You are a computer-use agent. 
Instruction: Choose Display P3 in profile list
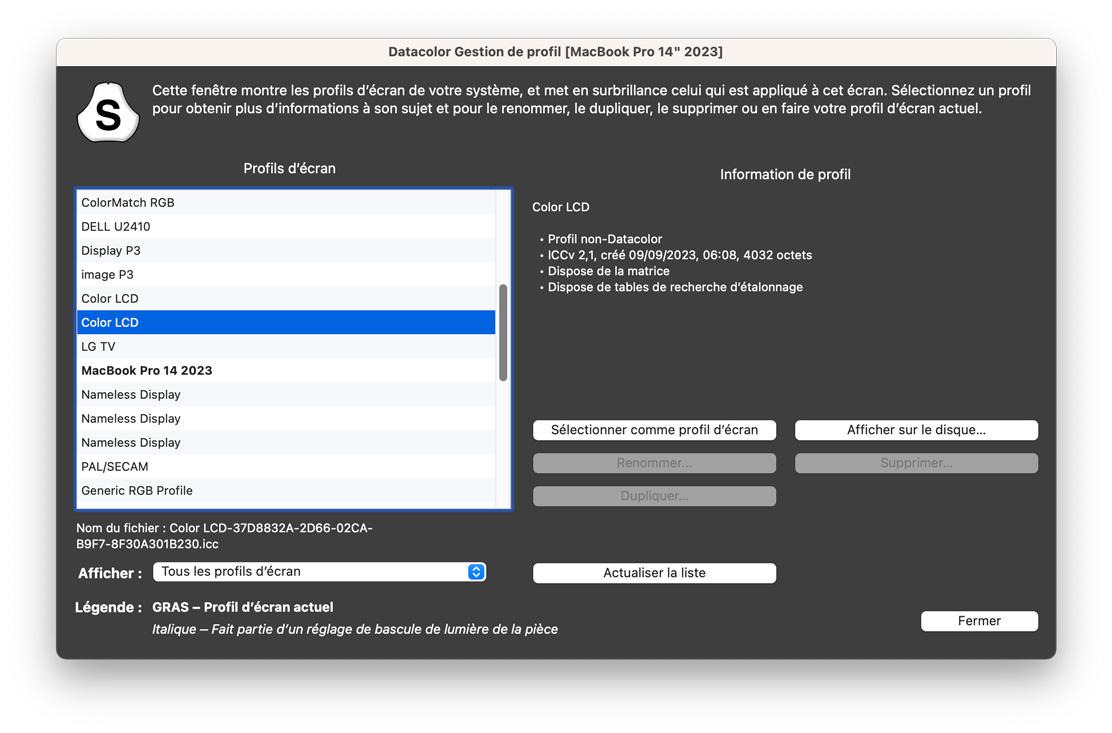(x=286, y=251)
